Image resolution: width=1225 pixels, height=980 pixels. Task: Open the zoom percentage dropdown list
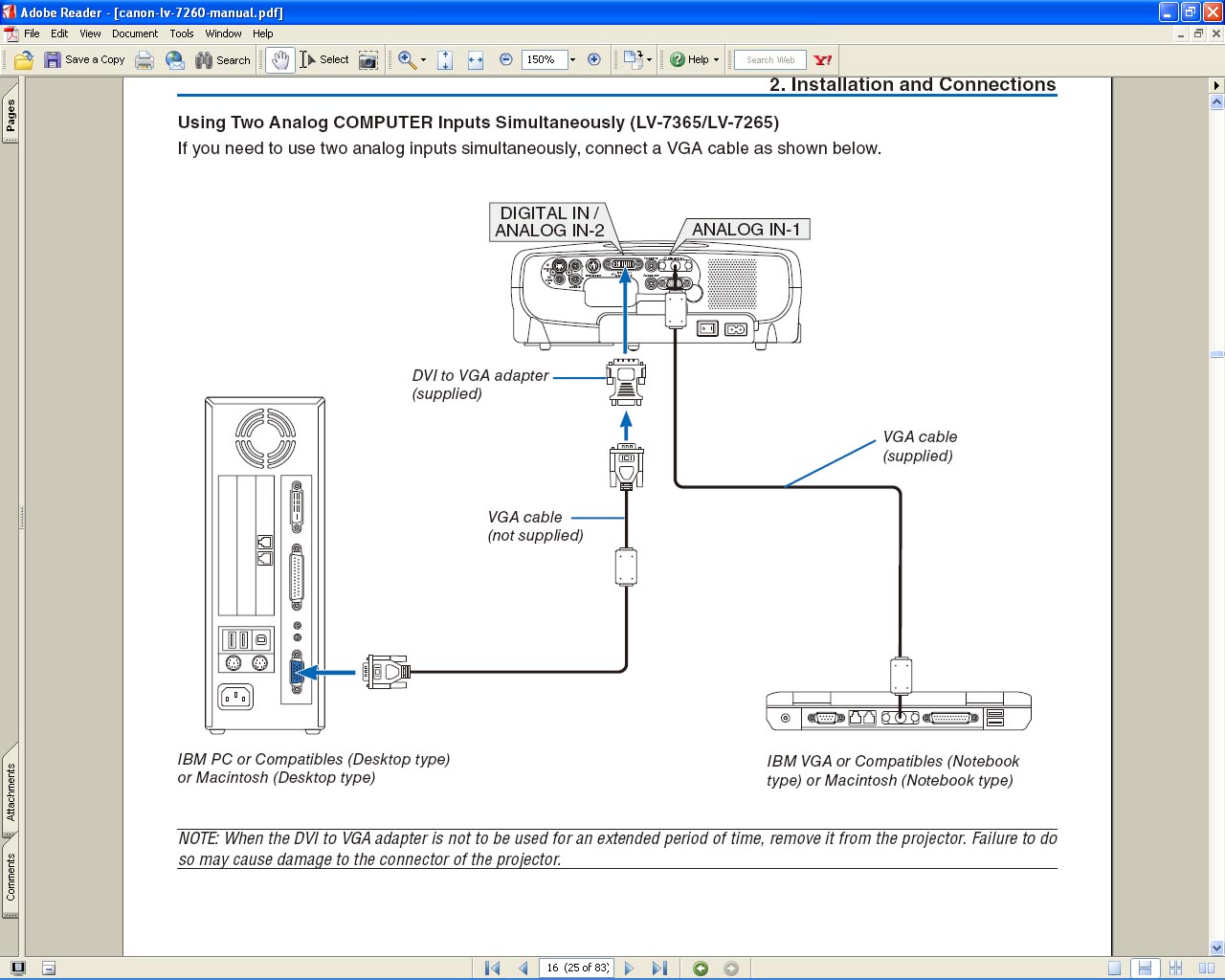pyautogui.click(x=573, y=59)
